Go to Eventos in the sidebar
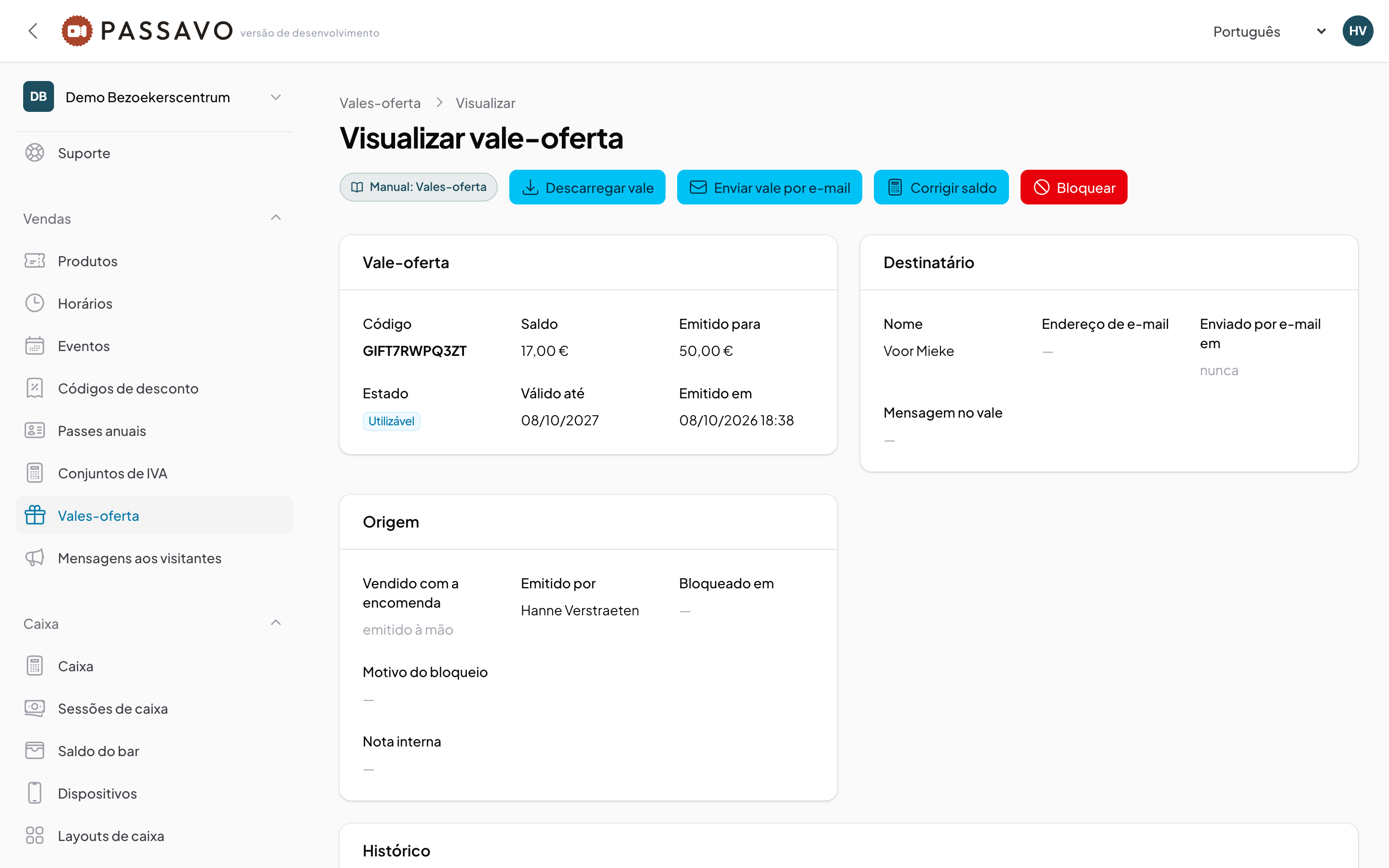This screenshot has height=868, width=1389. (154, 346)
